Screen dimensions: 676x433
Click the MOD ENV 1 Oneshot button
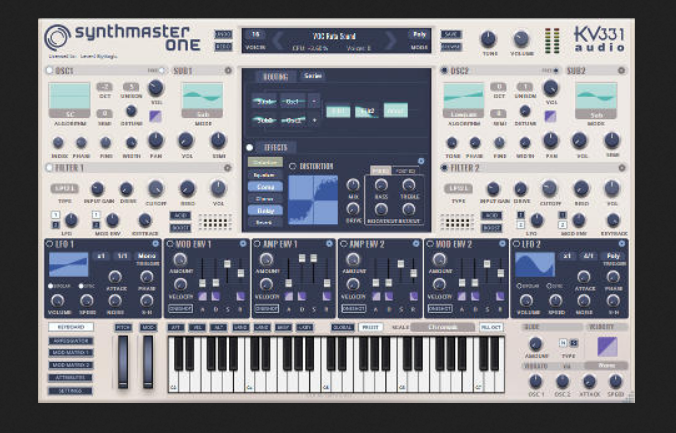point(181,309)
